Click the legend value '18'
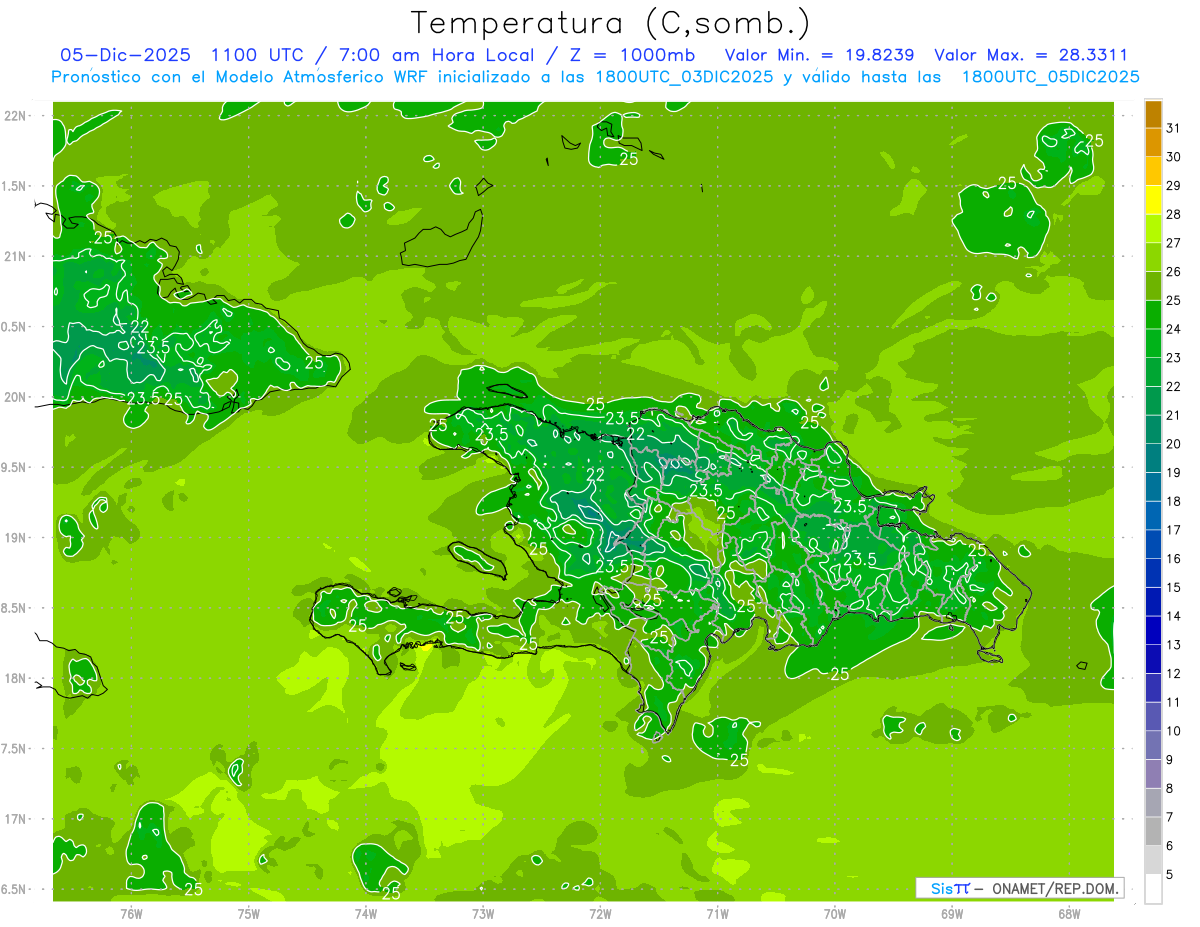The image size is (1200, 927). click(1174, 501)
